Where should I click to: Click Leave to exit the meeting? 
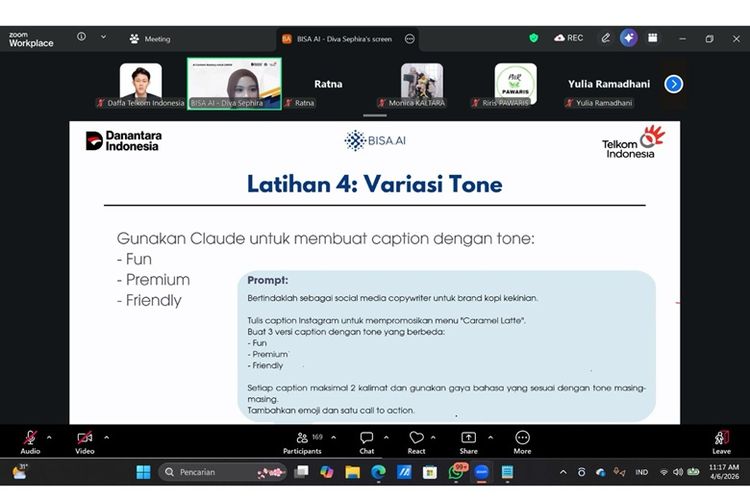coord(721,440)
